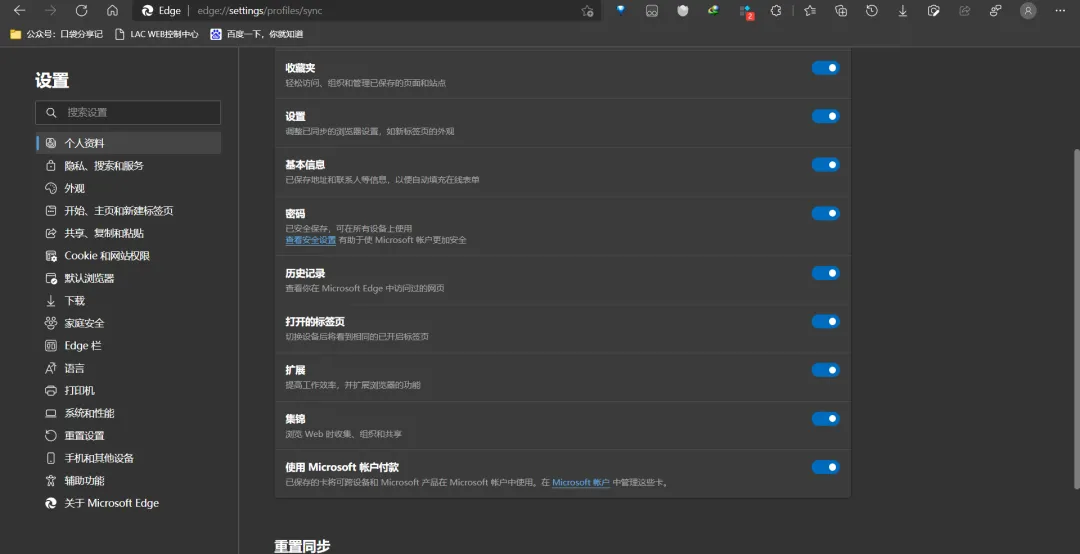Toggle 历史记录 sync switch
The image size is (1080, 554).
tap(825, 273)
